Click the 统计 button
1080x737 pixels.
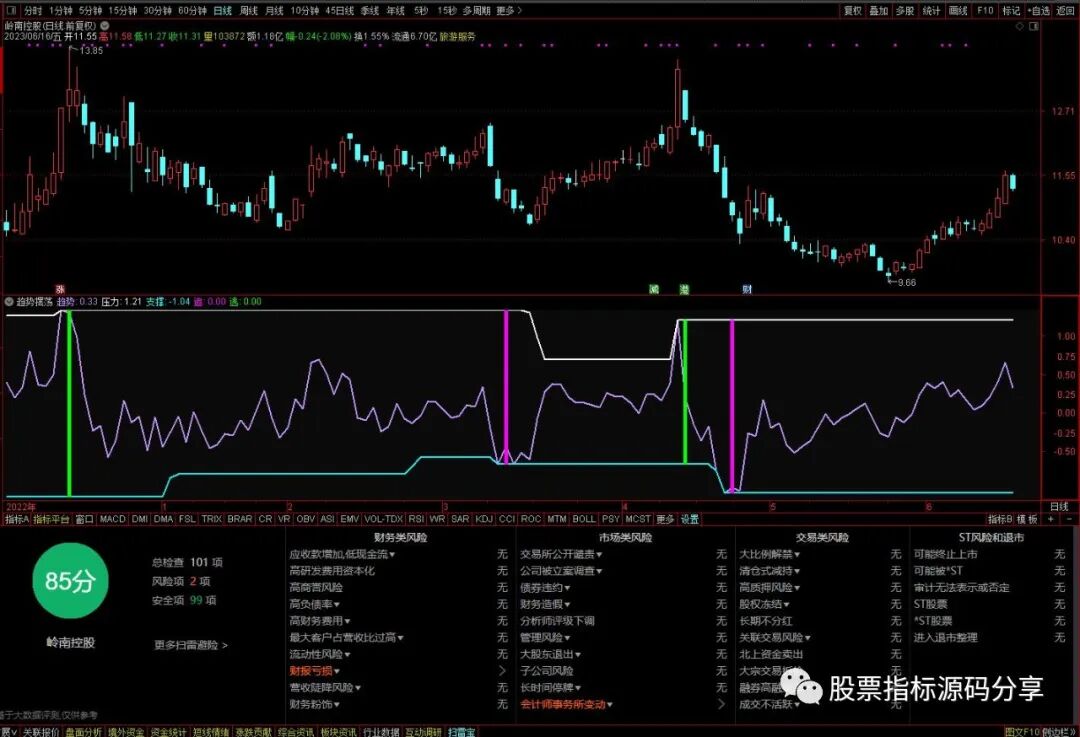click(931, 10)
